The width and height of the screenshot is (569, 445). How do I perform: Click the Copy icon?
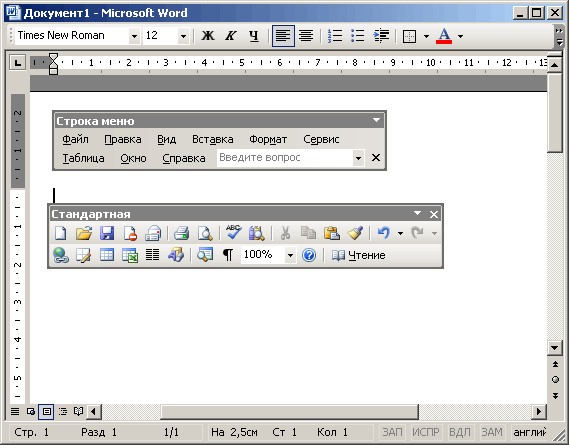tap(308, 233)
